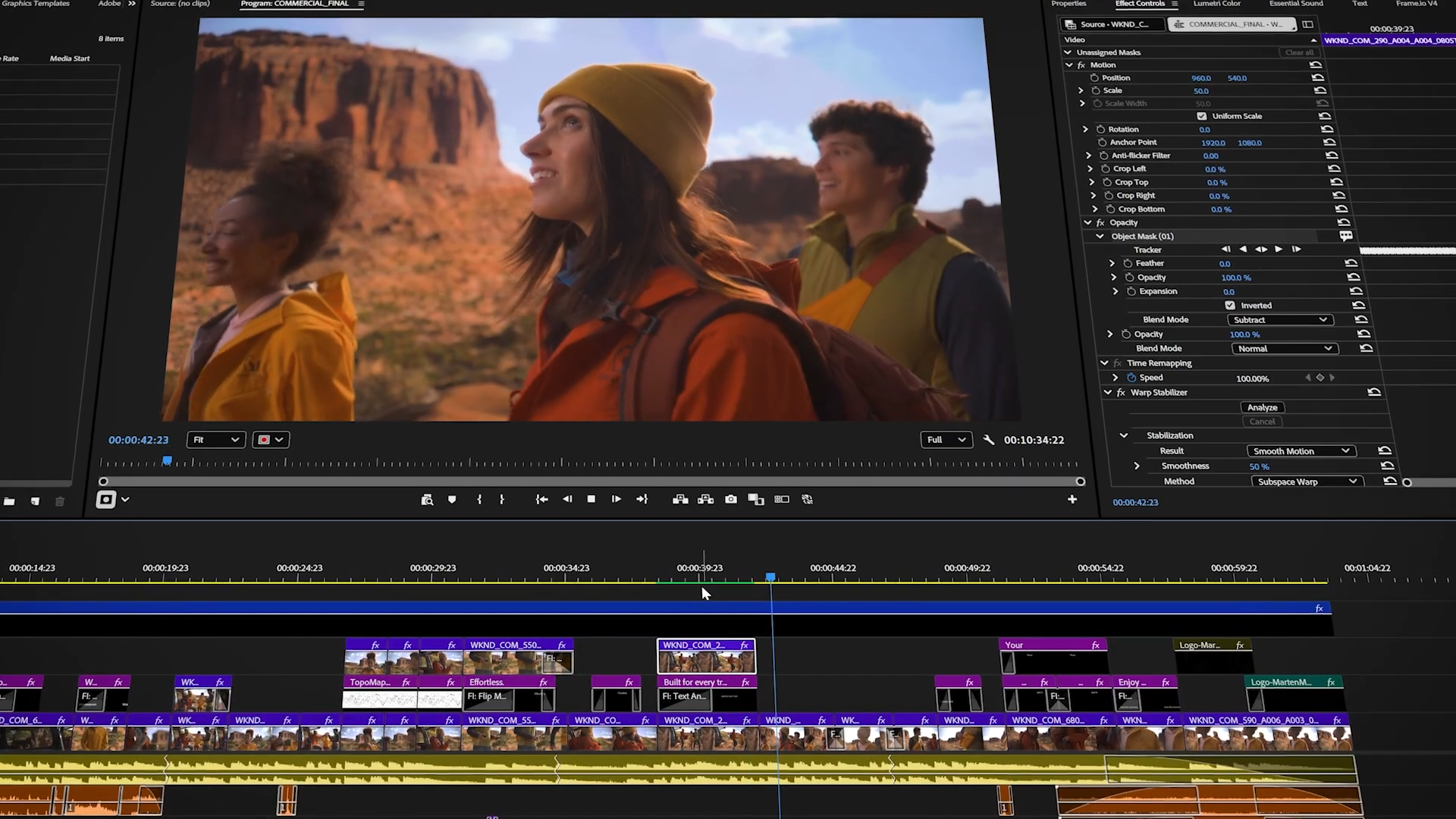This screenshot has width=1456, height=819.
Task: Click the Smoothness 50 % value
Action: [1259, 467]
